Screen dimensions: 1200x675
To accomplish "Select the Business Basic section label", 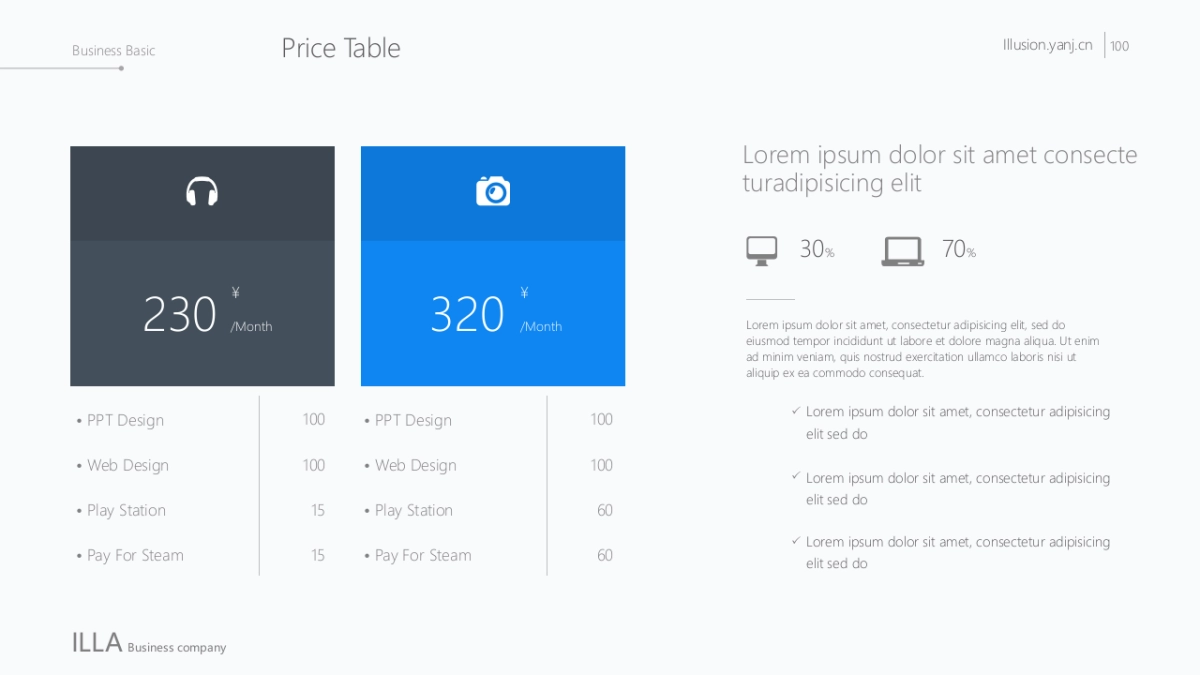I will click(x=113, y=50).
